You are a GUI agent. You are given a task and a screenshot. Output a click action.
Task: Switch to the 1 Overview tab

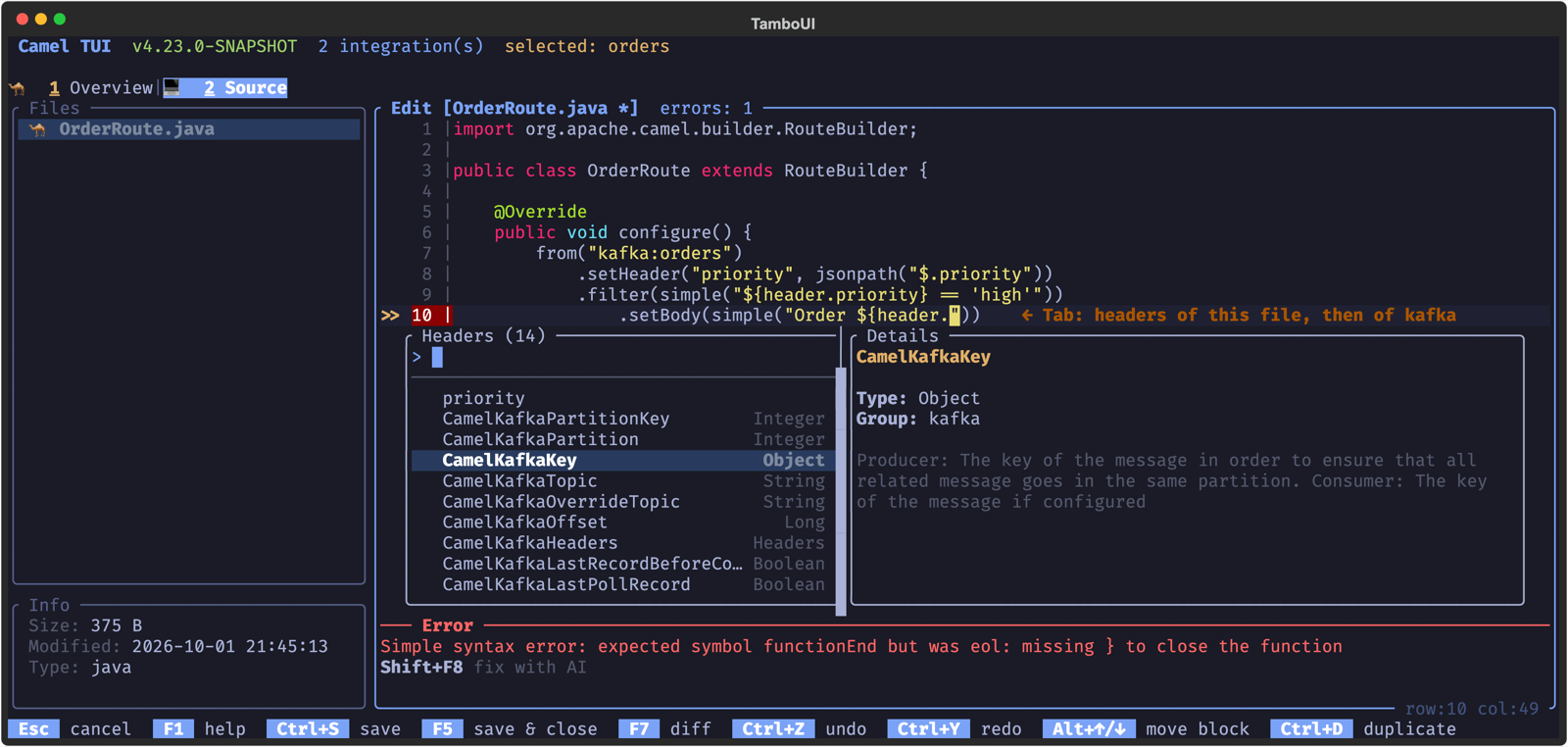[x=101, y=88]
